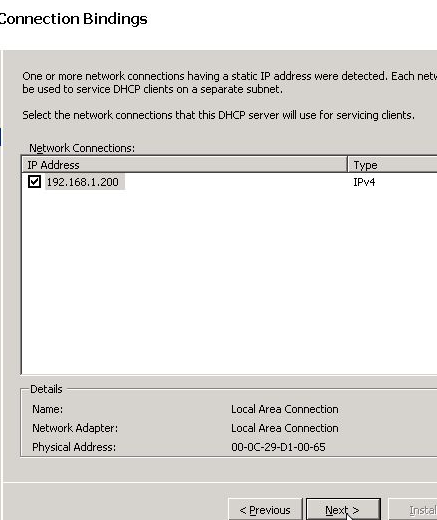437x520 pixels.
Task: Go back with the < Previous button
Action: click(265, 510)
